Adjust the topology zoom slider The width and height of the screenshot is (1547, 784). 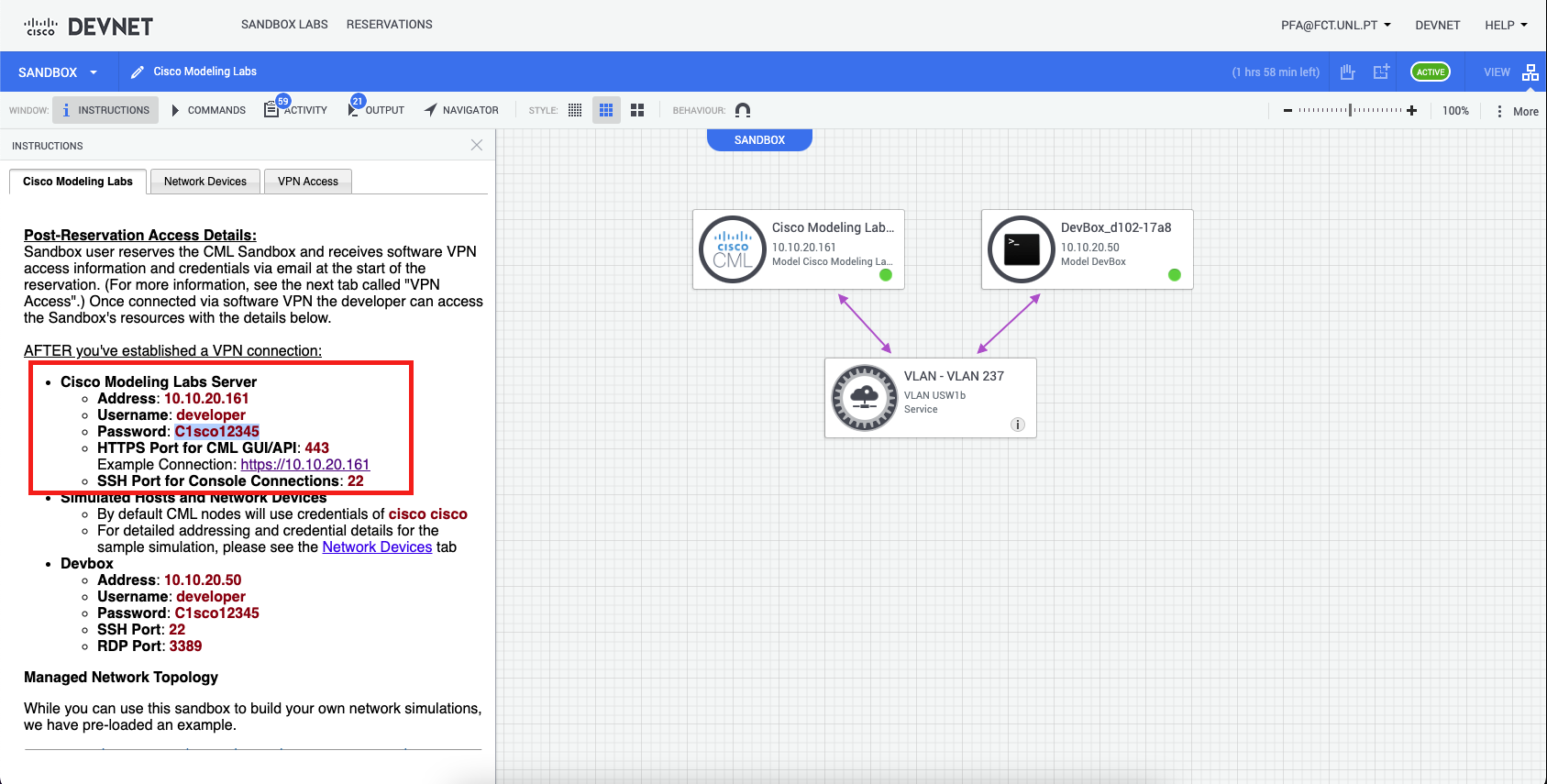click(x=1350, y=110)
